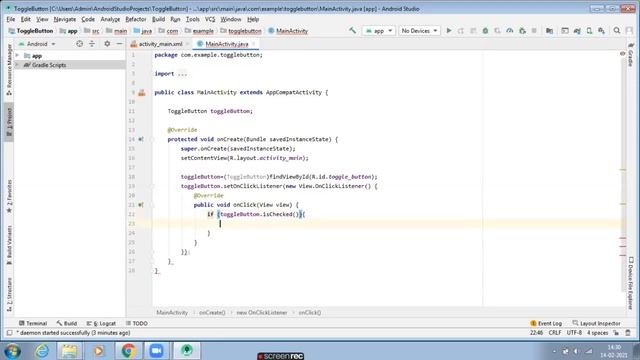
Task: Open Zoom from the taskbar
Action: click(156, 351)
